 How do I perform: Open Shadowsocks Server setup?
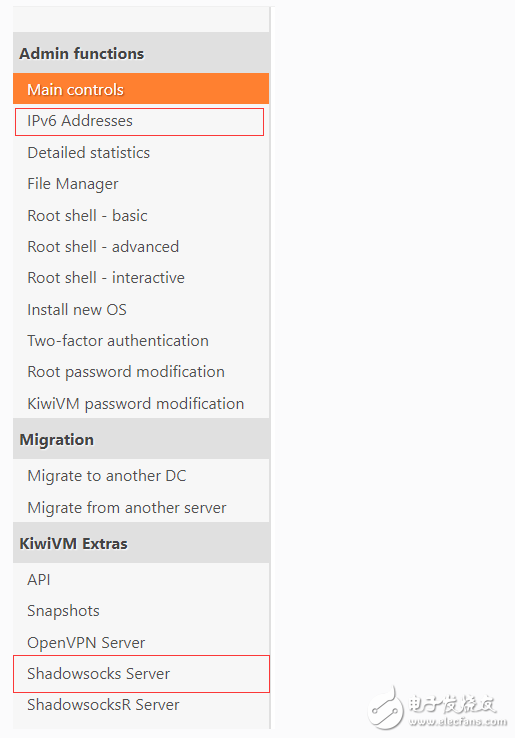pos(141,674)
